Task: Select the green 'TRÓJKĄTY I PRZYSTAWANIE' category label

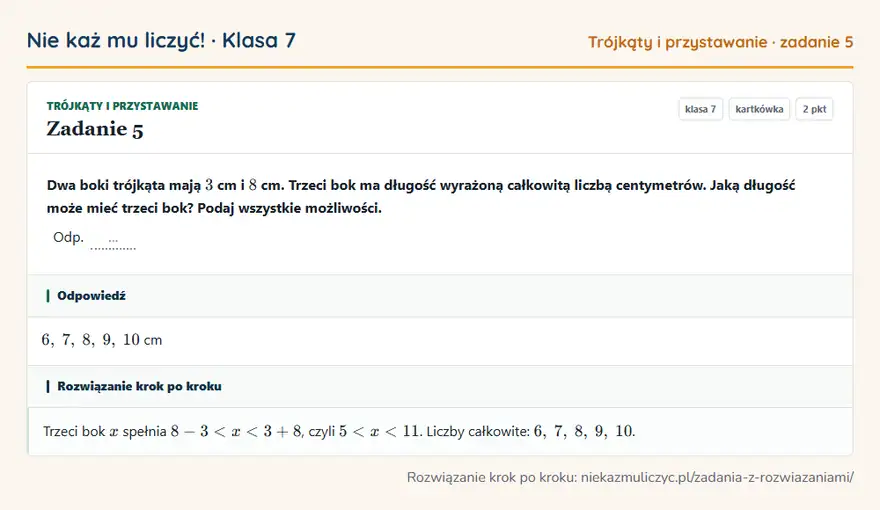Action: tap(122, 106)
